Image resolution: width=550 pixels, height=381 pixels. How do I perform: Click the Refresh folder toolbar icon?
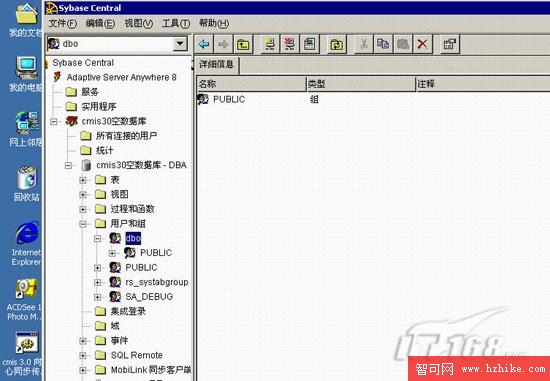tap(336, 44)
